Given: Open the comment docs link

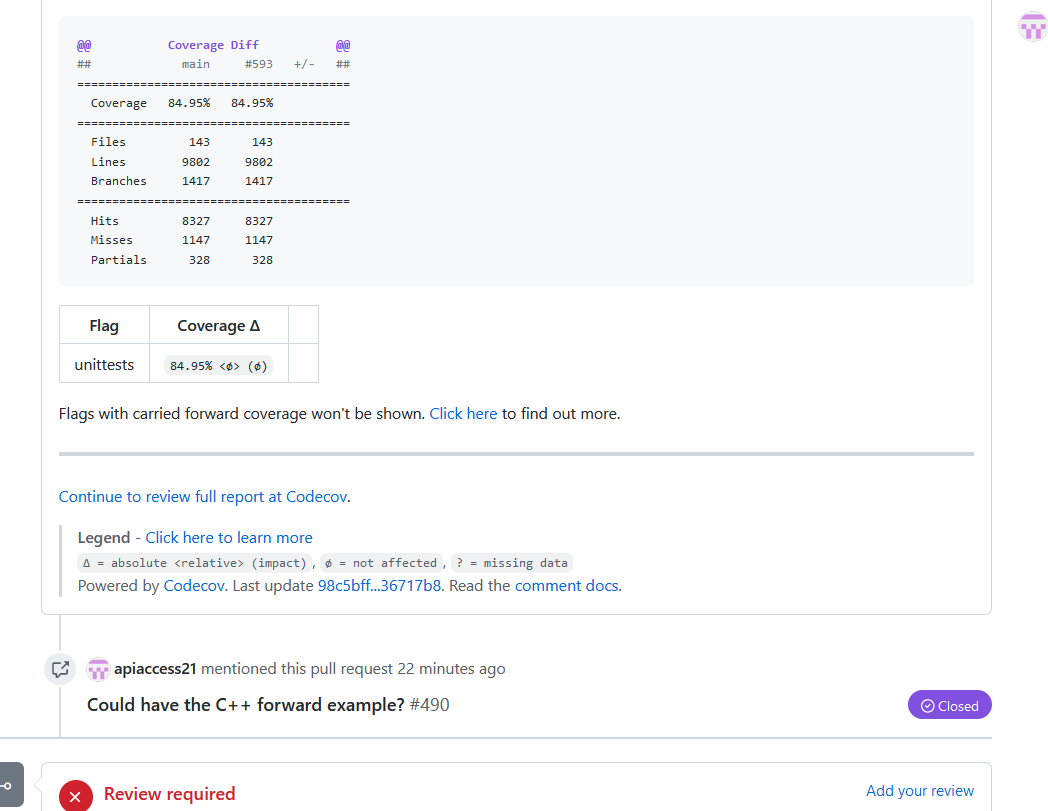Looking at the screenshot, I should (x=567, y=585).
